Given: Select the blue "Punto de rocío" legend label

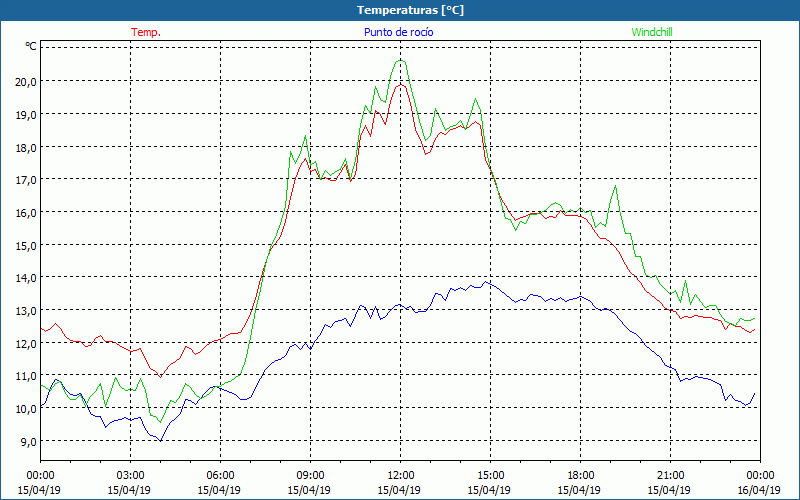Looking at the screenshot, I should (x=398, y=32).
